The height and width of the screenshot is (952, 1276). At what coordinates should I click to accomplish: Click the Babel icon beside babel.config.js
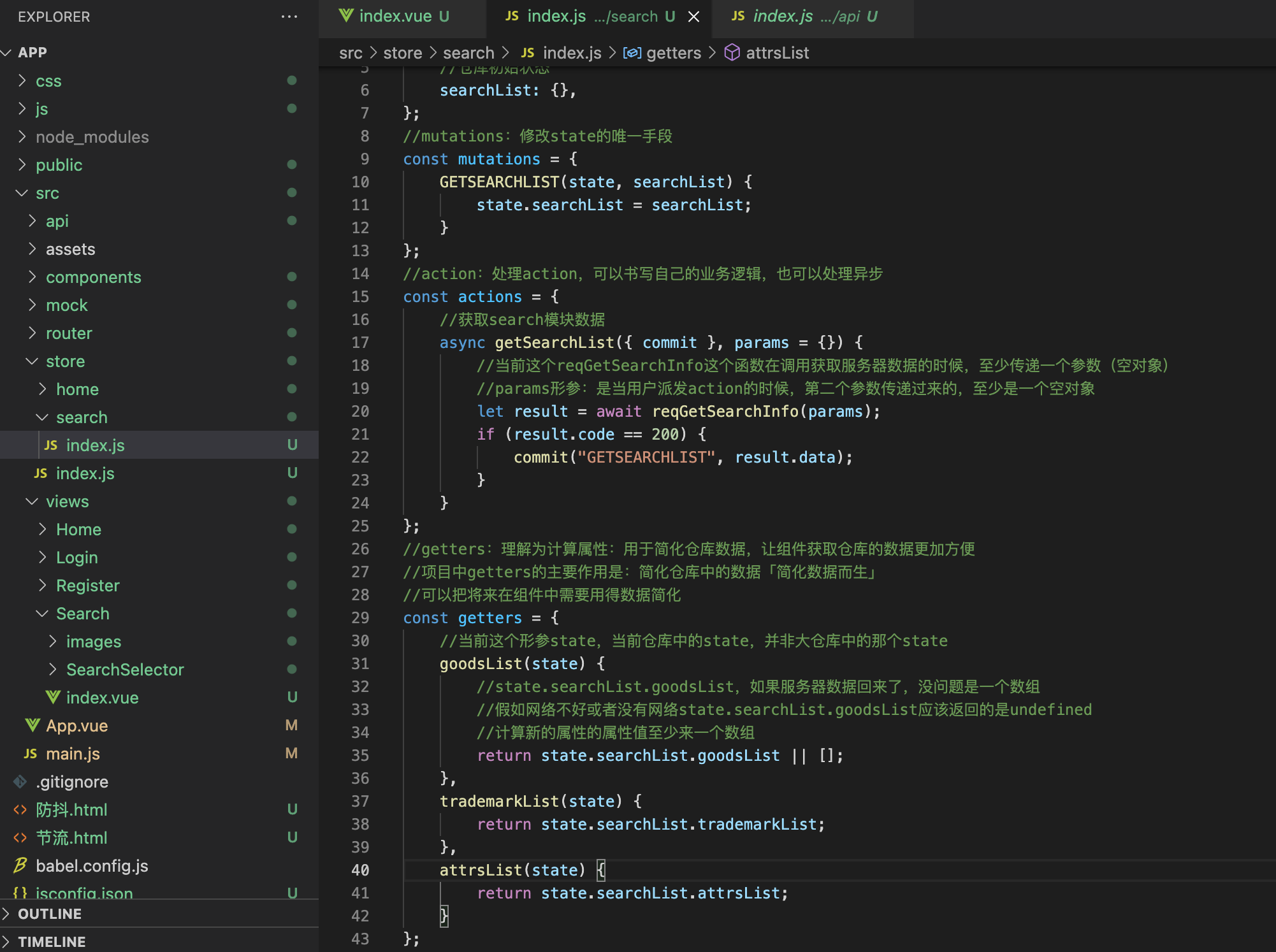pos(20,865)
